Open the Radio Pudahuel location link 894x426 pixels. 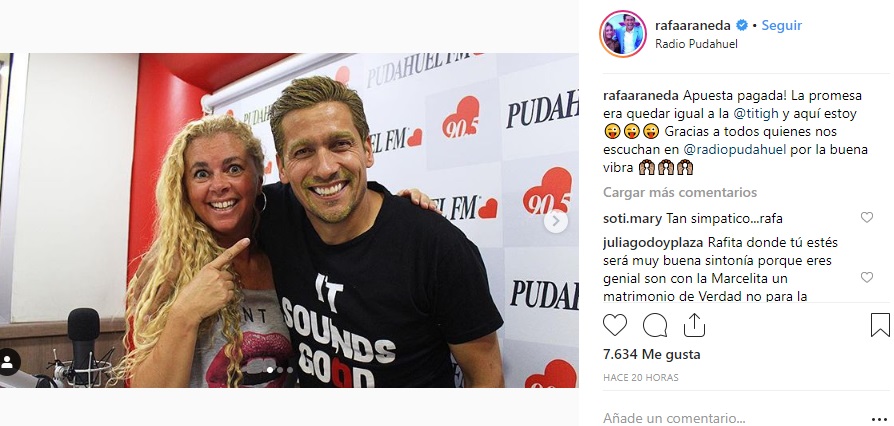(x=696, y=44)
